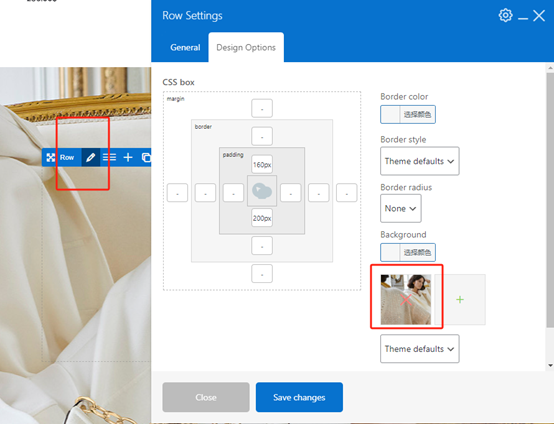Click the margin left input field
Screen dimensions: 554x424
coord(177,193)
